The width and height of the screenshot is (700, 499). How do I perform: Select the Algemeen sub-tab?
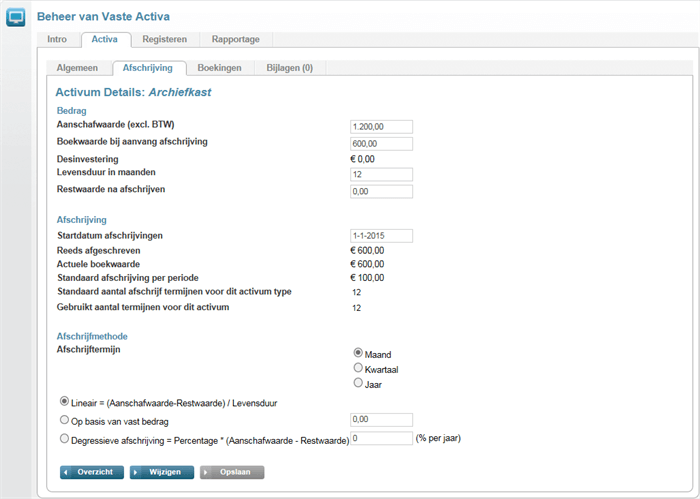tap(77, 68)
